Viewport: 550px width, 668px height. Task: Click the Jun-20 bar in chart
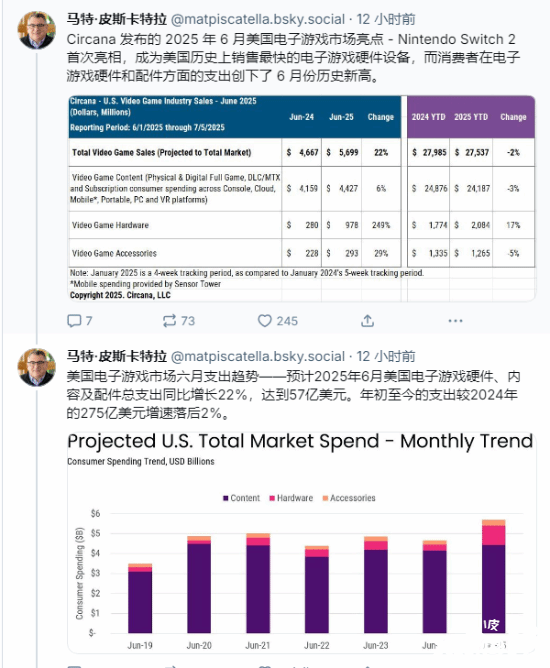pyautogui.click(x=199, y=584)
